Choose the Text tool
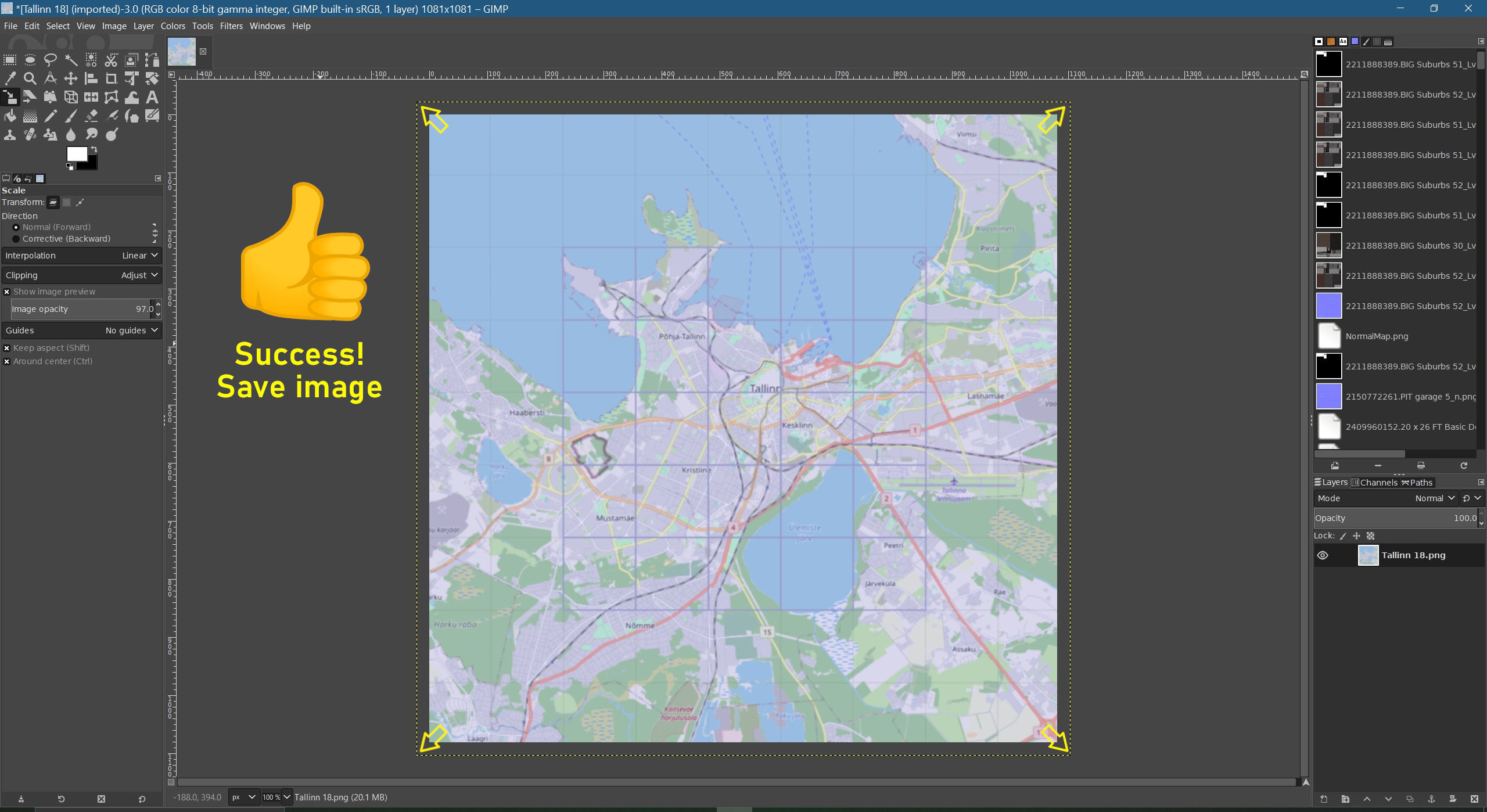Image resolution: width=1487 pixels, height=812 pixels. click(152, 98)
